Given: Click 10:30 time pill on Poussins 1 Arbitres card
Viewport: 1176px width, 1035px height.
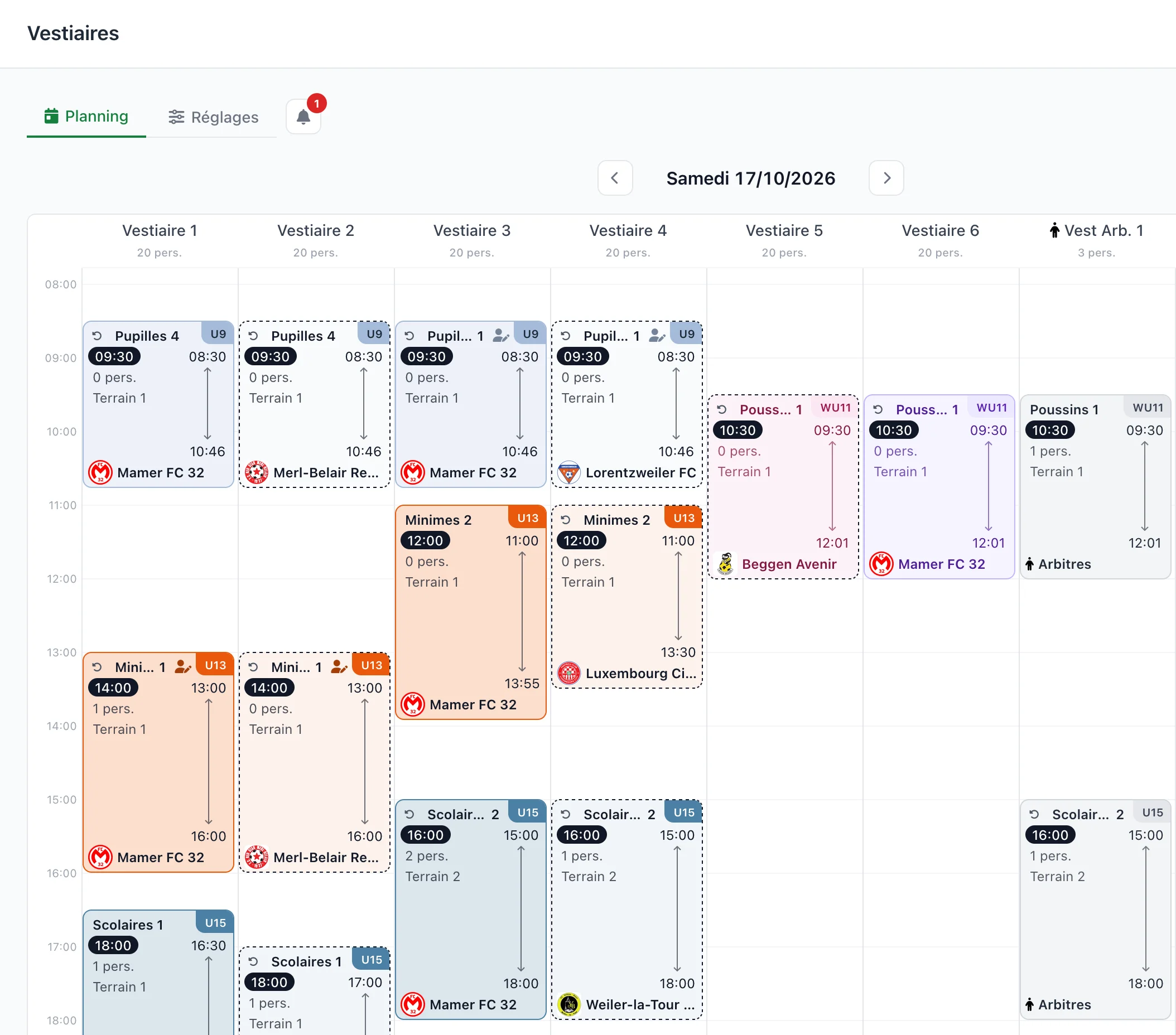Looking at the screenshot, I should [x=1049, y=430].
